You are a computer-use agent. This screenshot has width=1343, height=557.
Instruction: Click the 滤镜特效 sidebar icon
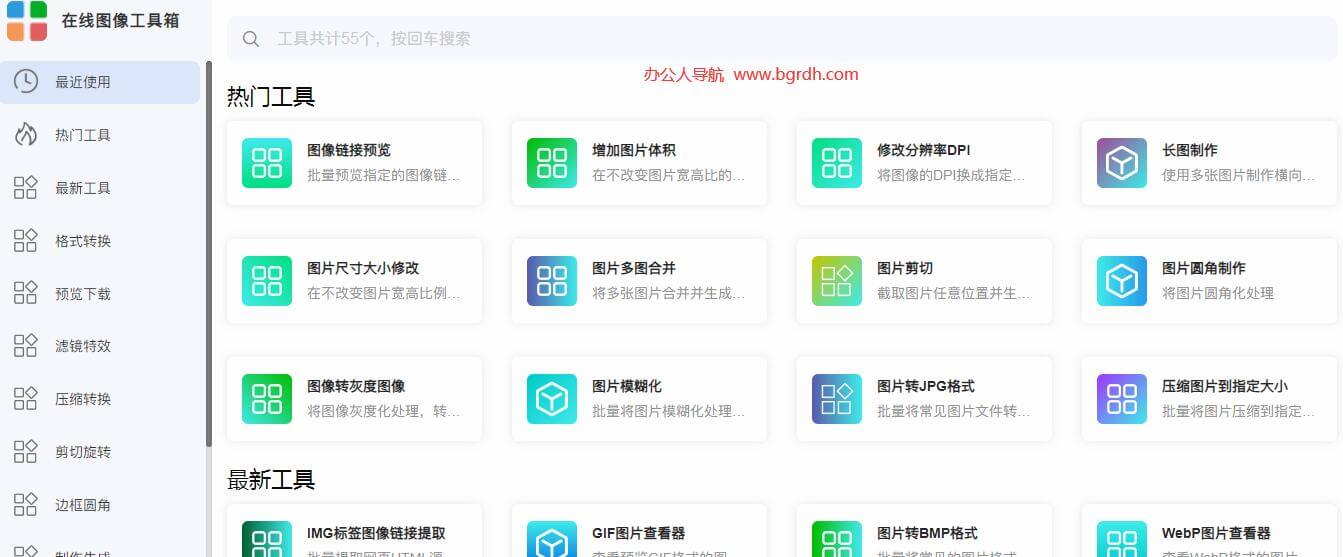26,346
